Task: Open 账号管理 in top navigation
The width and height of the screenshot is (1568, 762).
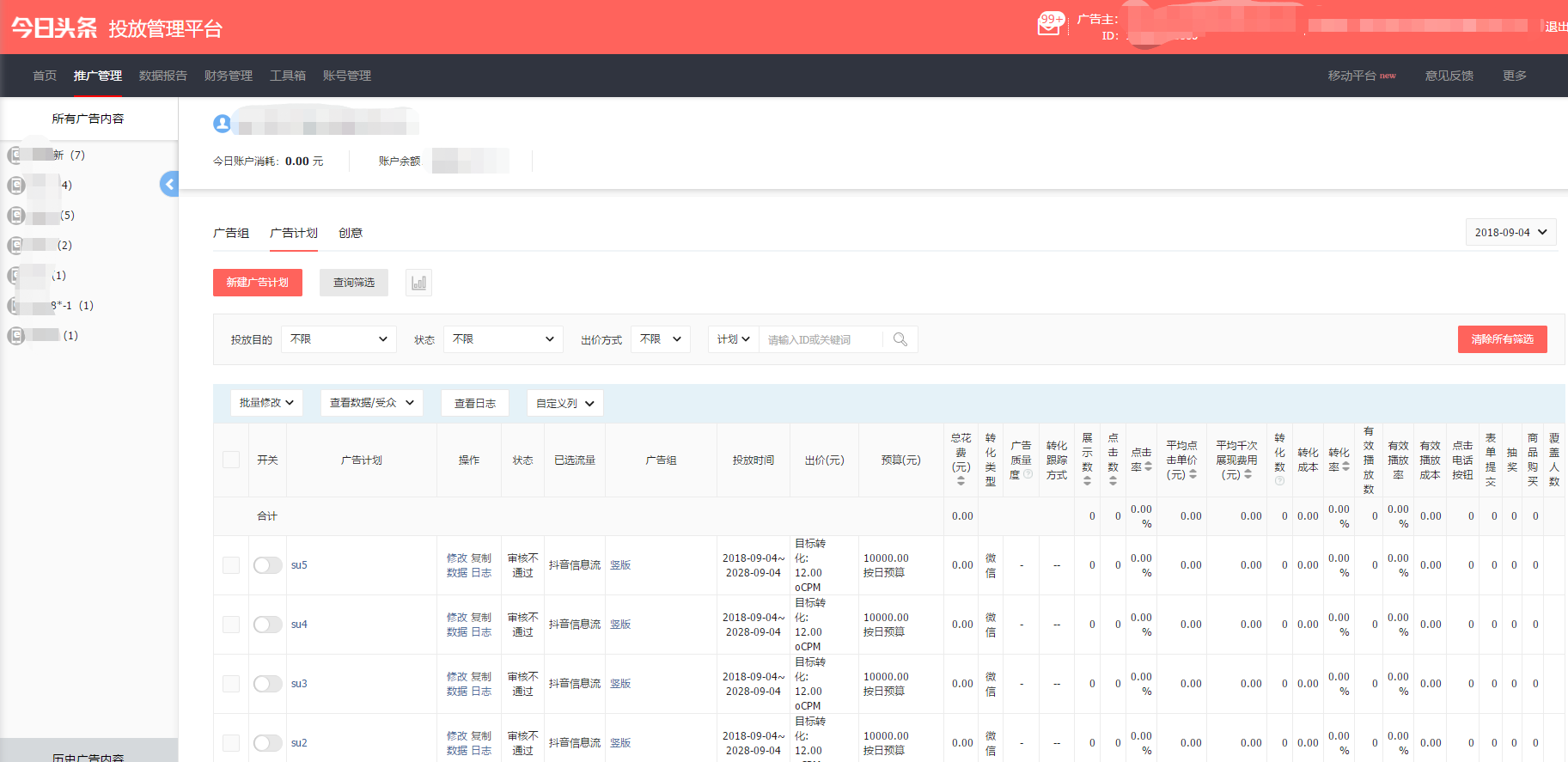Action: [x=347, y=76]
